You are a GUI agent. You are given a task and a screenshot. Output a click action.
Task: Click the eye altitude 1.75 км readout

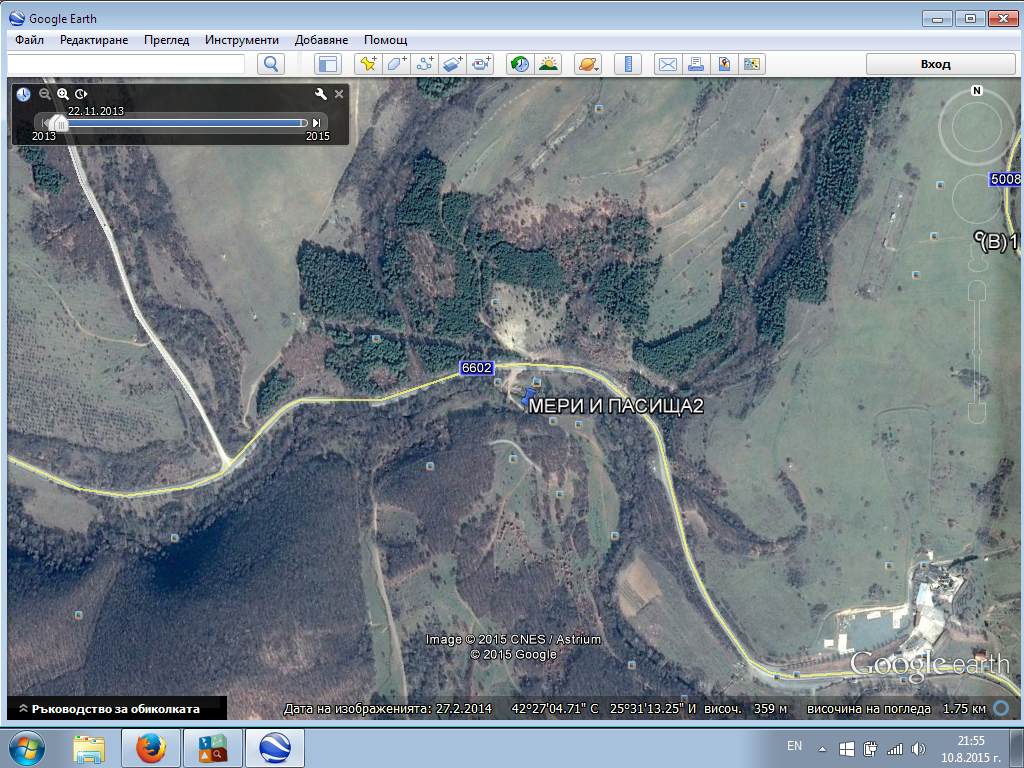click(964, 709)
